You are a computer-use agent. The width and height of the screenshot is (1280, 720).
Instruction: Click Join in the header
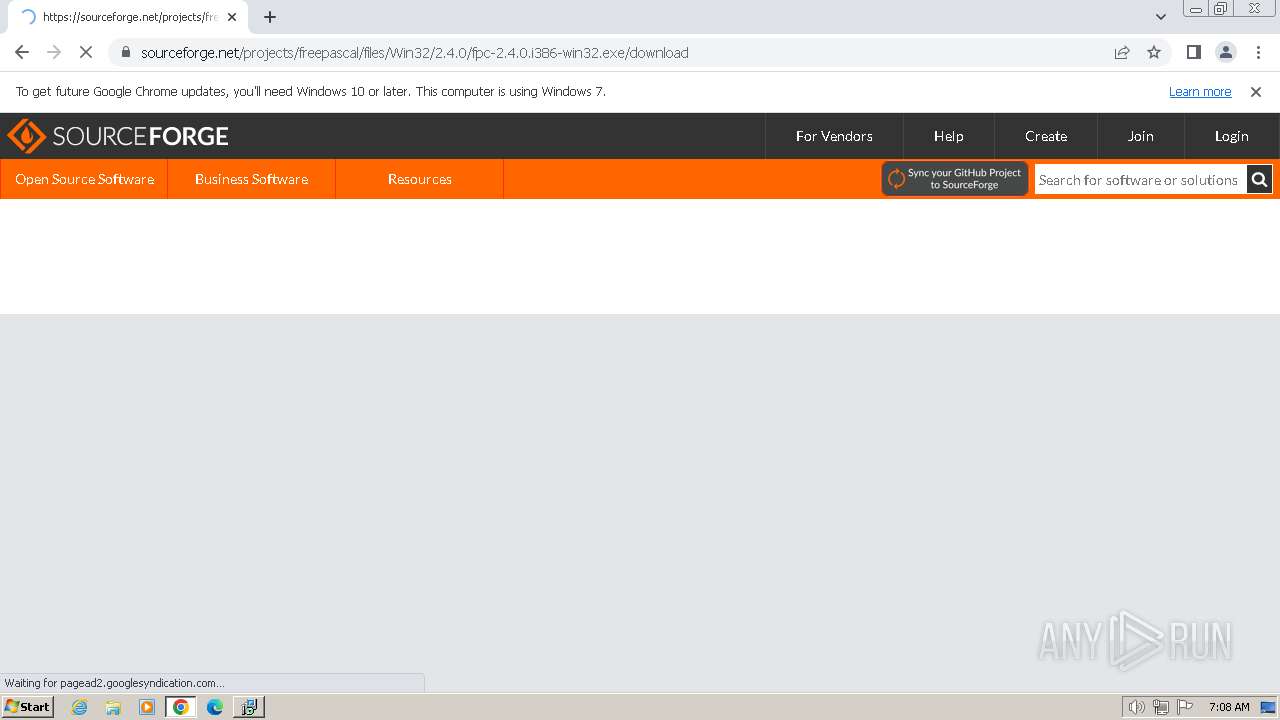tap(1141, 136)
